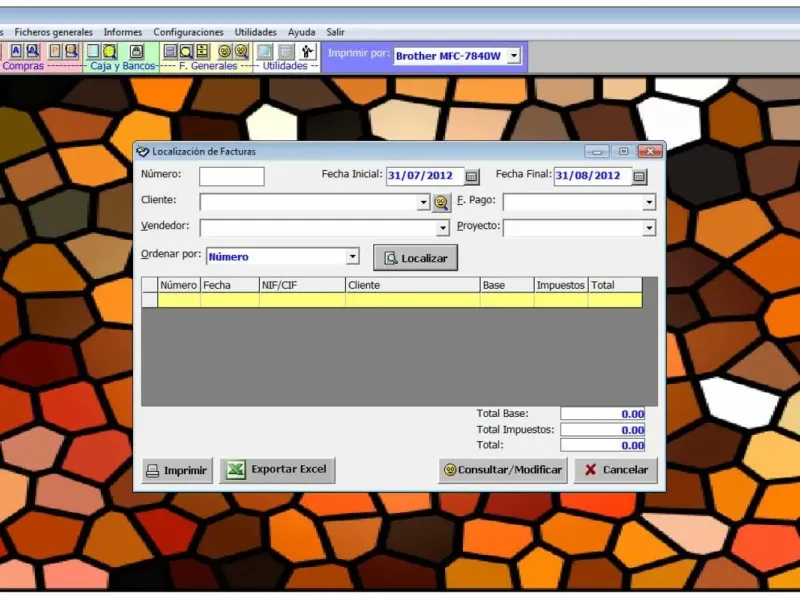Click the blue window icon in Utilidades
The width and height of the screenshot is (800, 600).
pyautogui.click(x=264, y=51)
